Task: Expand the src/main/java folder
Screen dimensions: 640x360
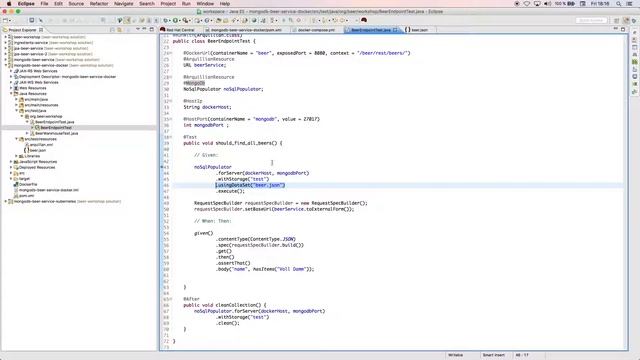Action: coord(16,99)
